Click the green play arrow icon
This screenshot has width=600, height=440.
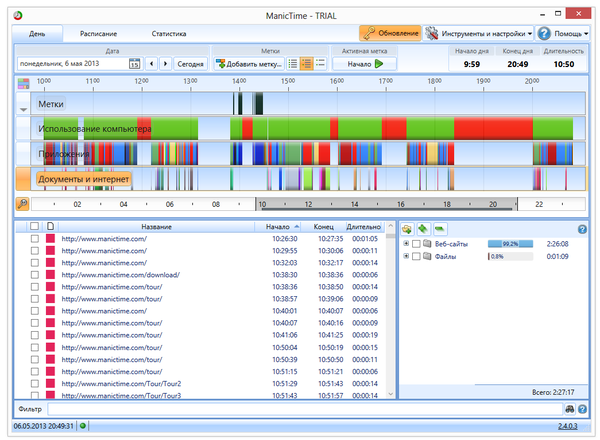click(x=379, y=64)
